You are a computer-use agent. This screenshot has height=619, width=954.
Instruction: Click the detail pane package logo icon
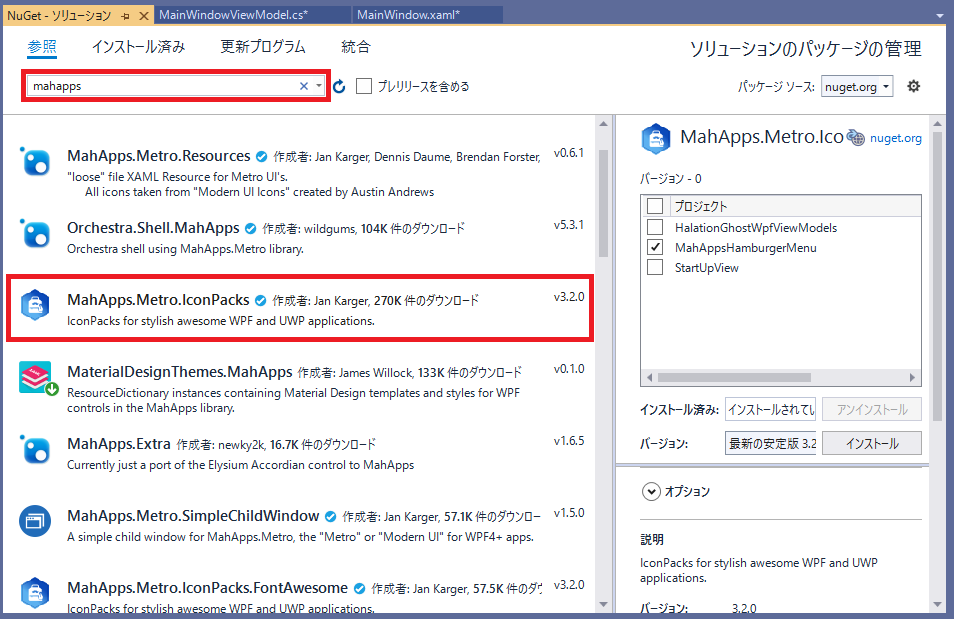pyautogui.click(x=656, y=139)
